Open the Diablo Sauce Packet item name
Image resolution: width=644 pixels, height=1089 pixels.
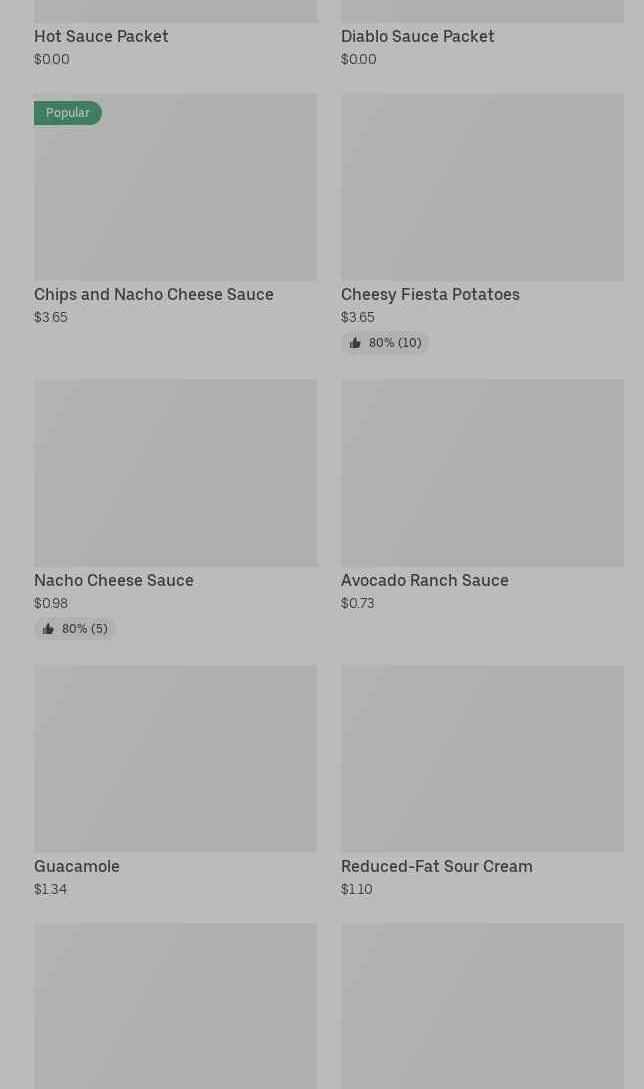coord(417,36)
